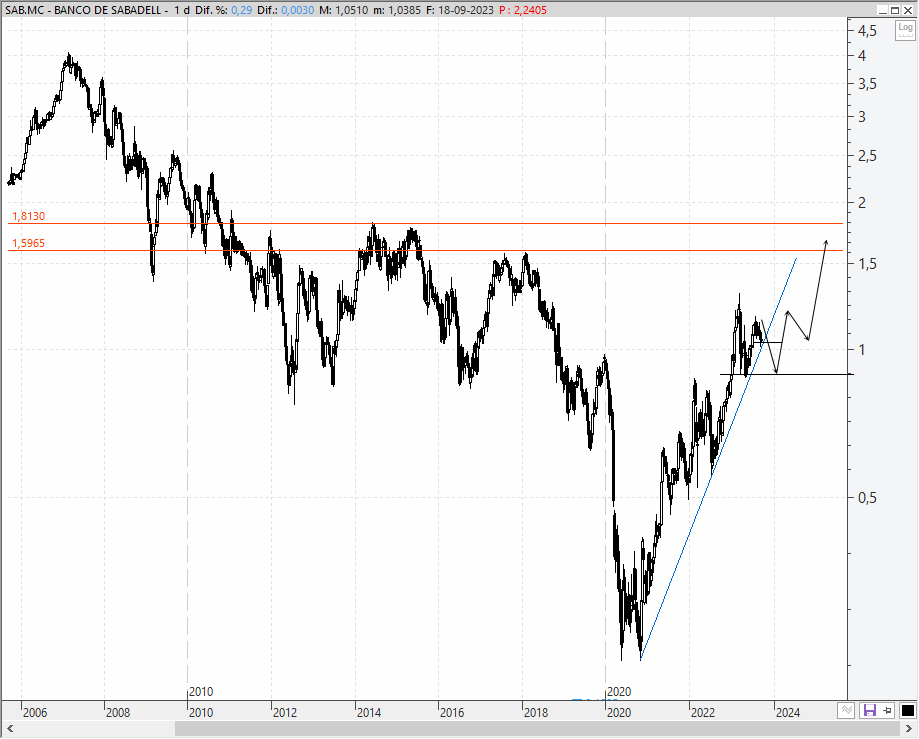919x739 pixels.
Task: Click the purple floppy disk save icon
Action: pyautogui.click(x=869, y=711)
